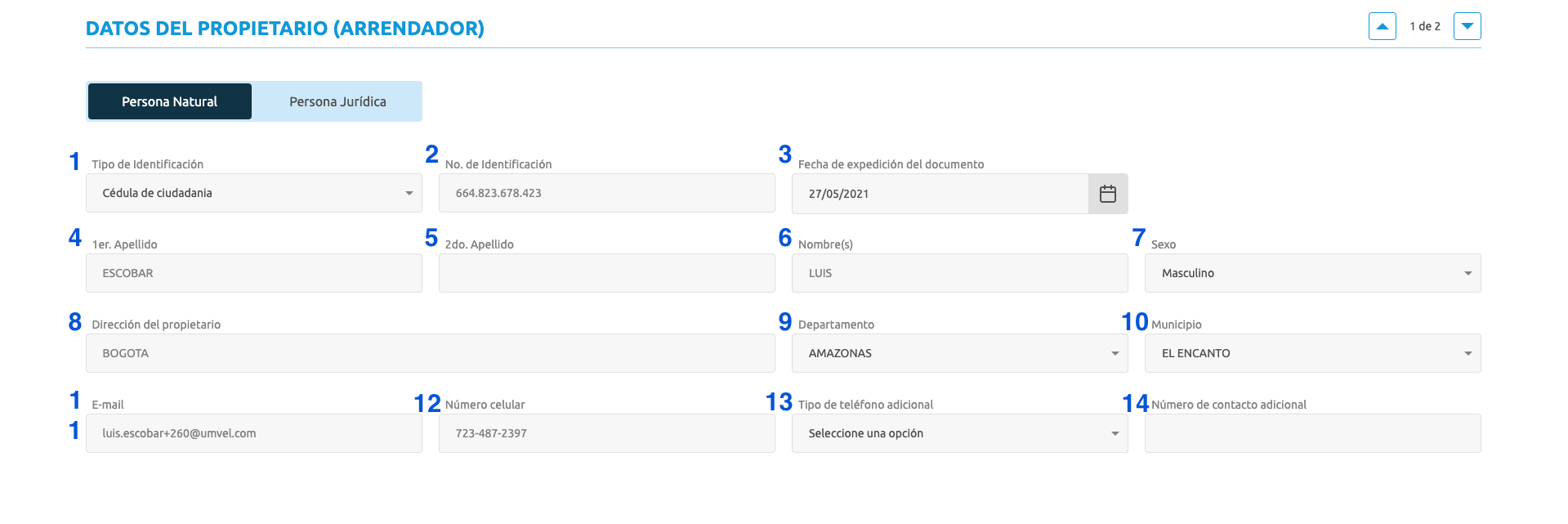
Task: Expand the Municipio dropdown showing EL ENCANTO
Action: click(1313, 353)
